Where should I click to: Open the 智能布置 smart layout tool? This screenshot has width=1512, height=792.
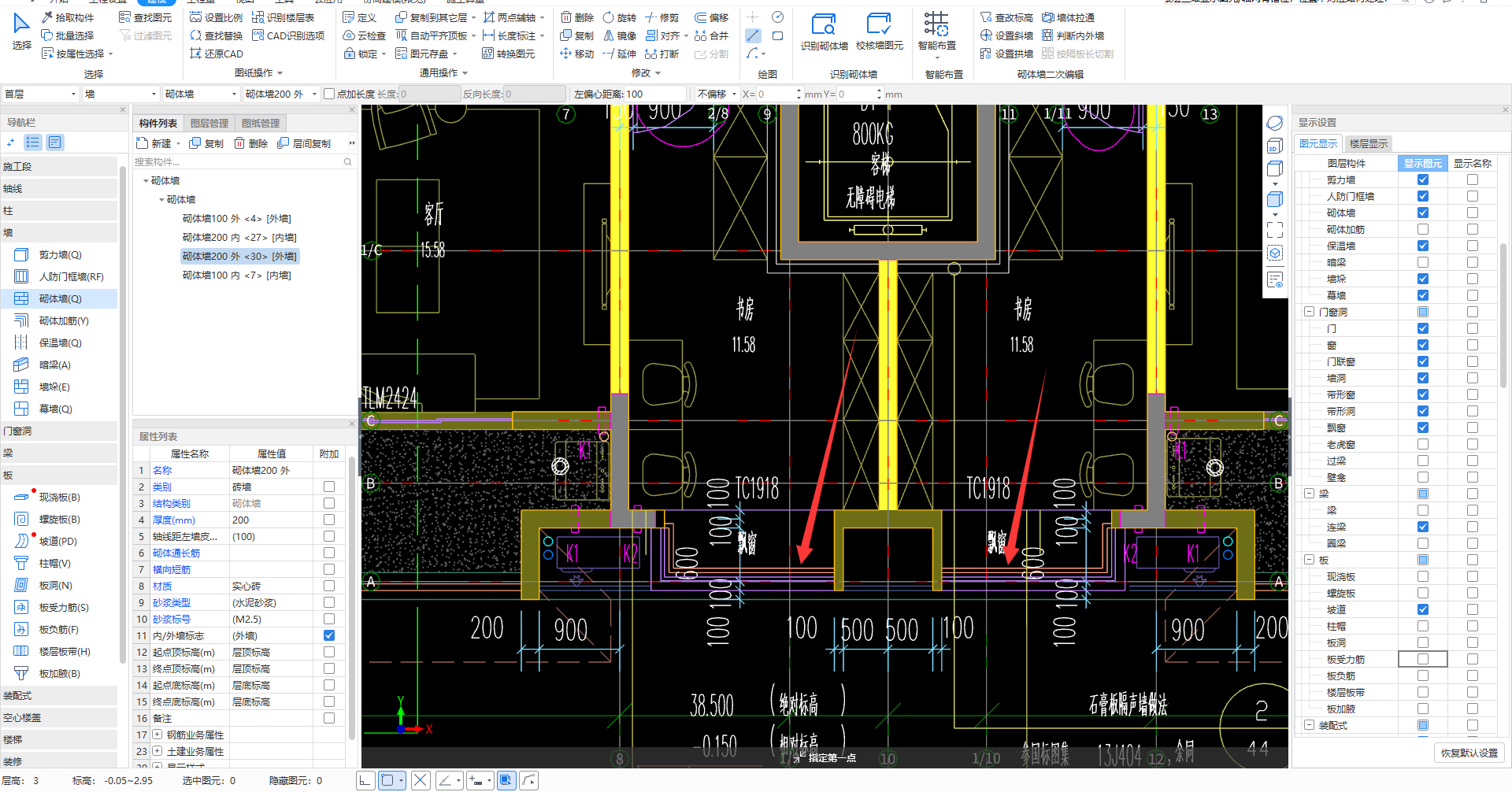click(x=936, y=32)
